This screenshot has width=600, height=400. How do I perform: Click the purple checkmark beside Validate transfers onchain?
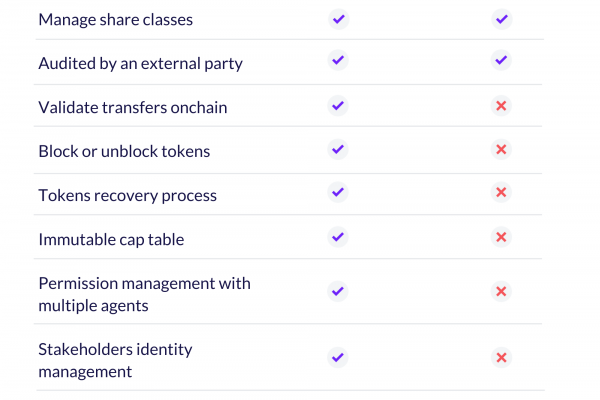pyautogui.click(x=338, y=106)
